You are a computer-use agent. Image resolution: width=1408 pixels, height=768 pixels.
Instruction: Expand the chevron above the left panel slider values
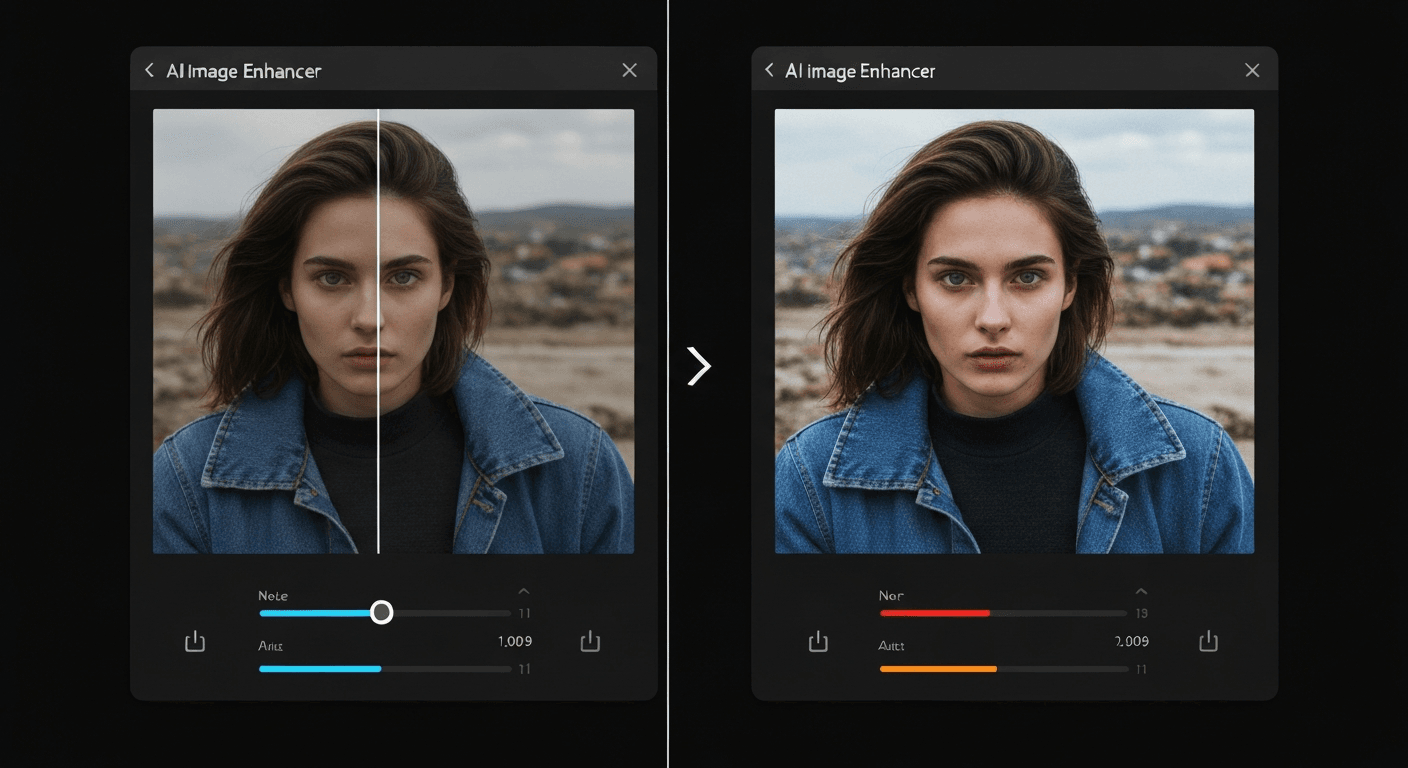coord(524,590)
